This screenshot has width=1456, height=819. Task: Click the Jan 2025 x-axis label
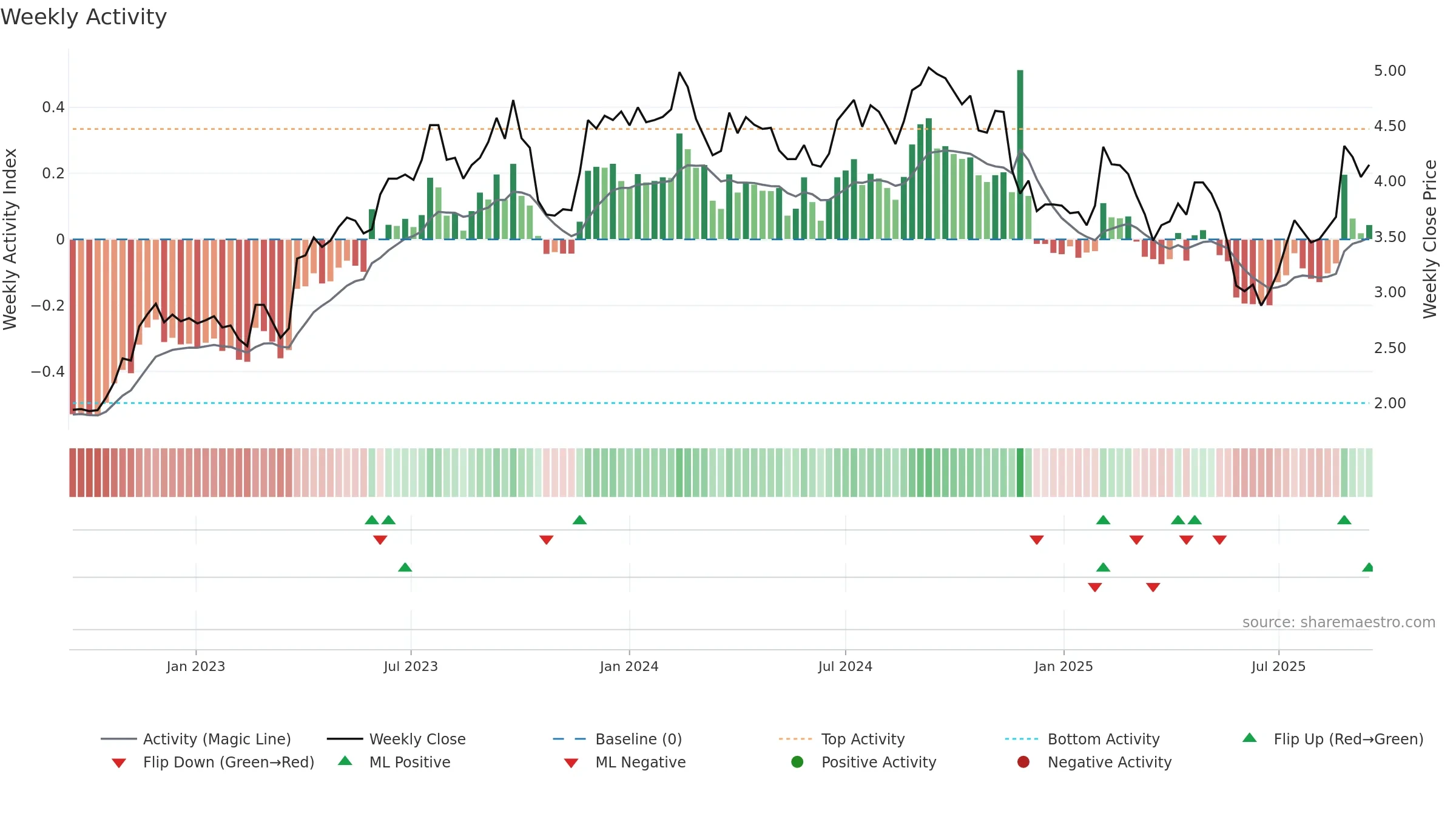pyautogui.click(x=1063, y=666)
